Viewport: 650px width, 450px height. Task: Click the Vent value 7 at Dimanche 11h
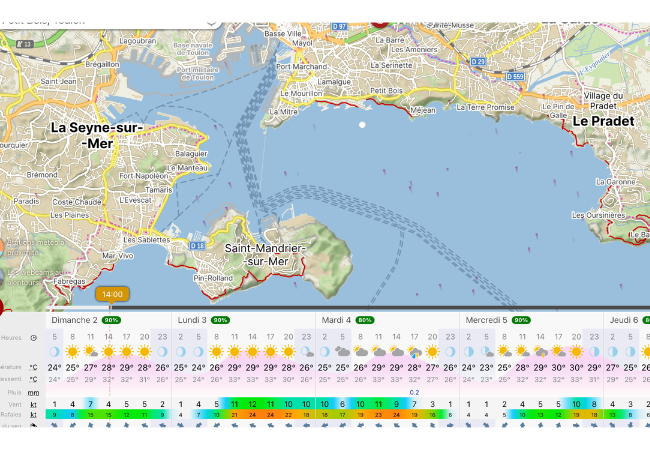[x=90, y=404]
